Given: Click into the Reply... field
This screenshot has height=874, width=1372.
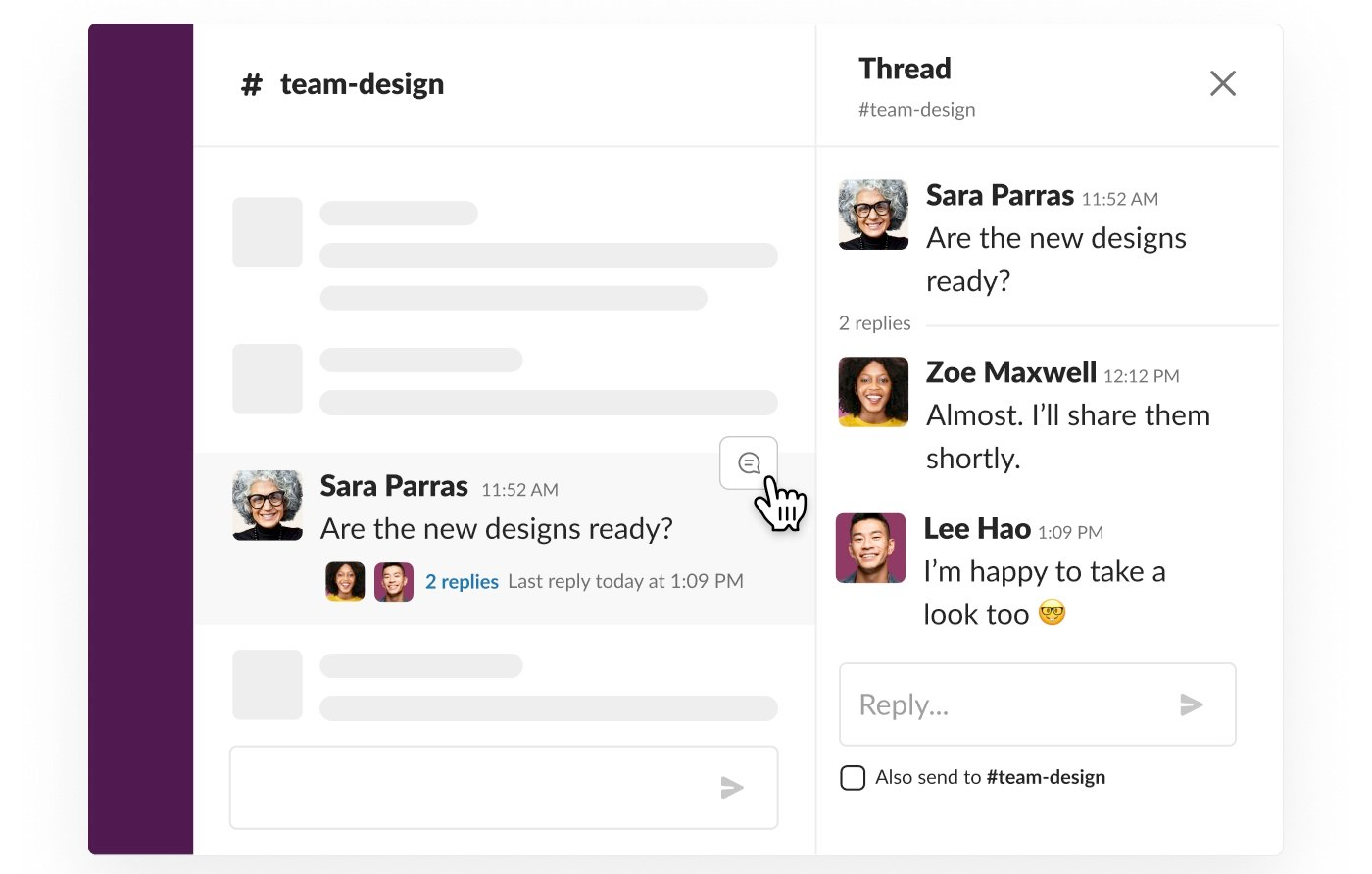Looking at the screenshot, I should [1037, 704].
